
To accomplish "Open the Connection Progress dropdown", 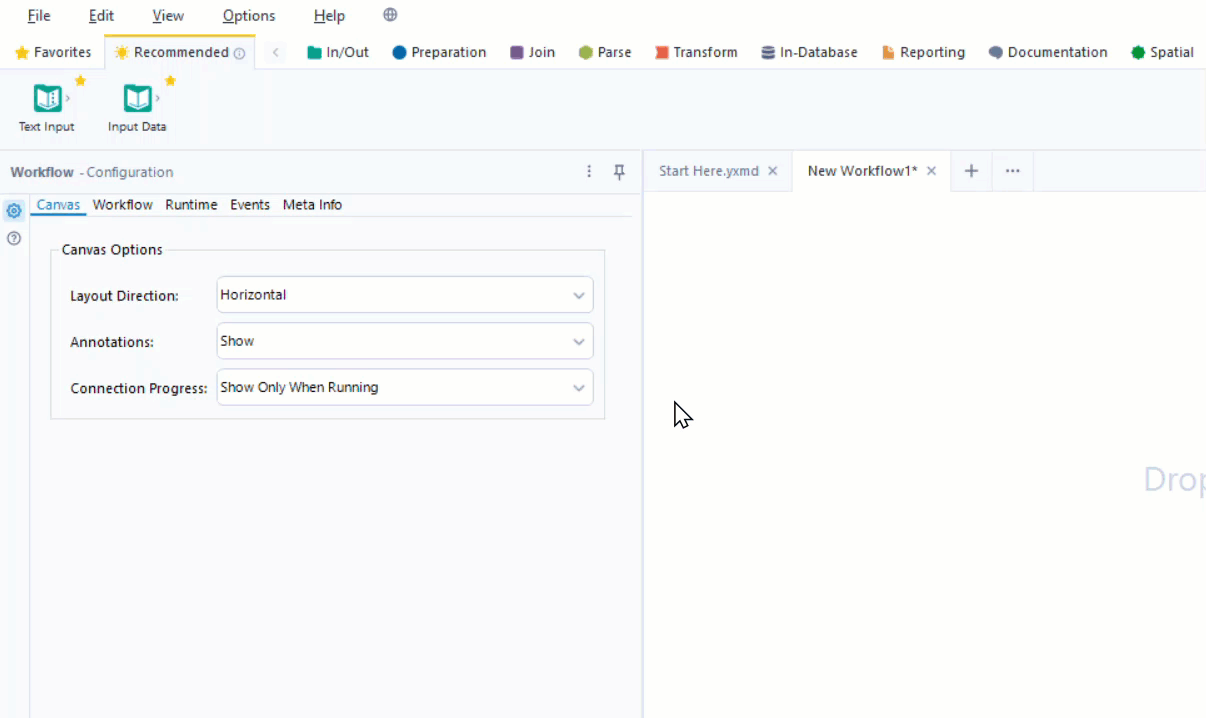I will [x=405, y=387].
